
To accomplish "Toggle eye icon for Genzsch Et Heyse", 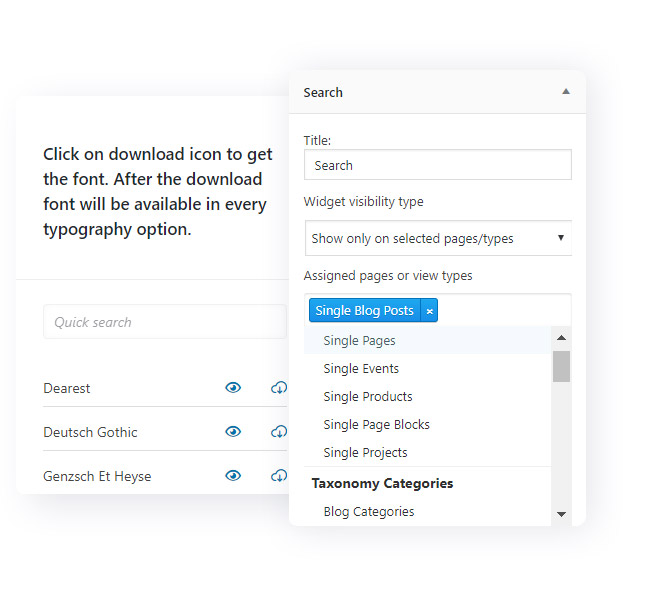I will tap(233, 476).
